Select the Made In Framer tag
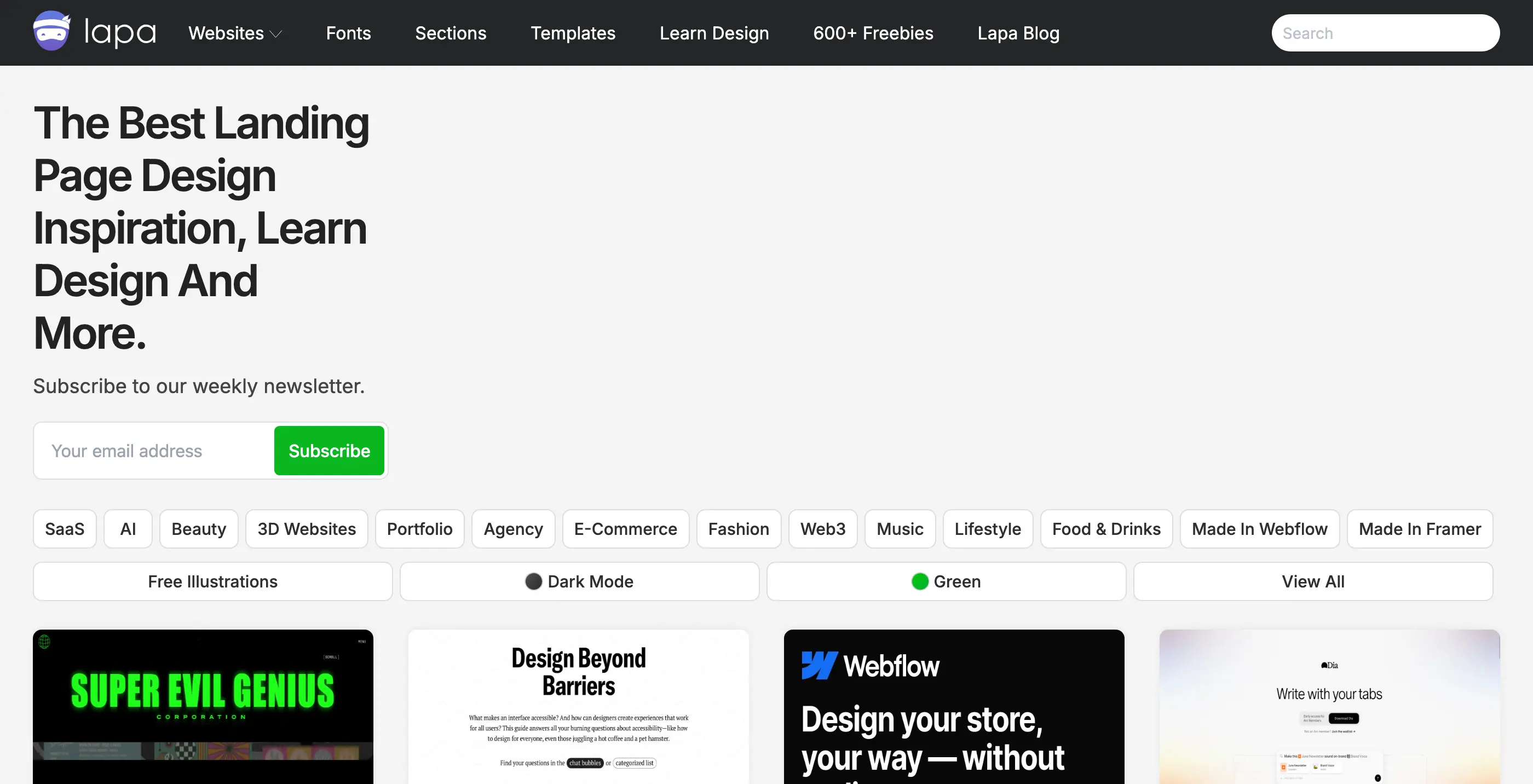The image size is (1533, 784). tap(1419, 529)
